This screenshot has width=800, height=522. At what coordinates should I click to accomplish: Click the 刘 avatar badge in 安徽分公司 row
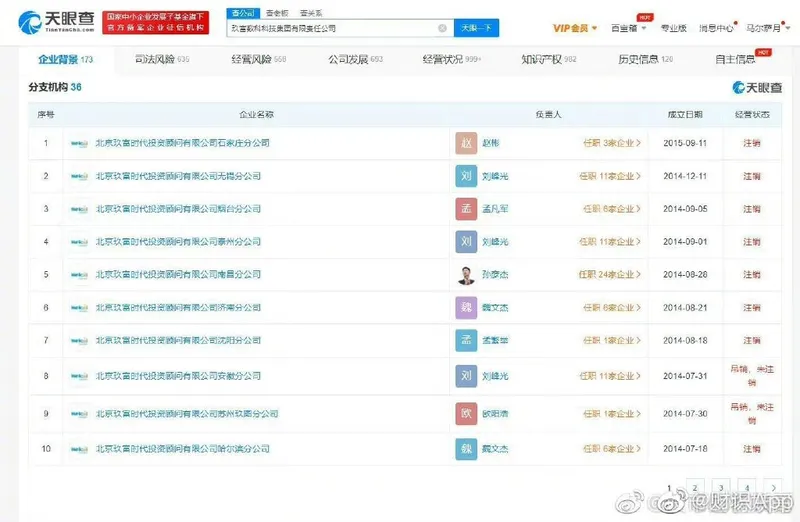click(466, 376)
